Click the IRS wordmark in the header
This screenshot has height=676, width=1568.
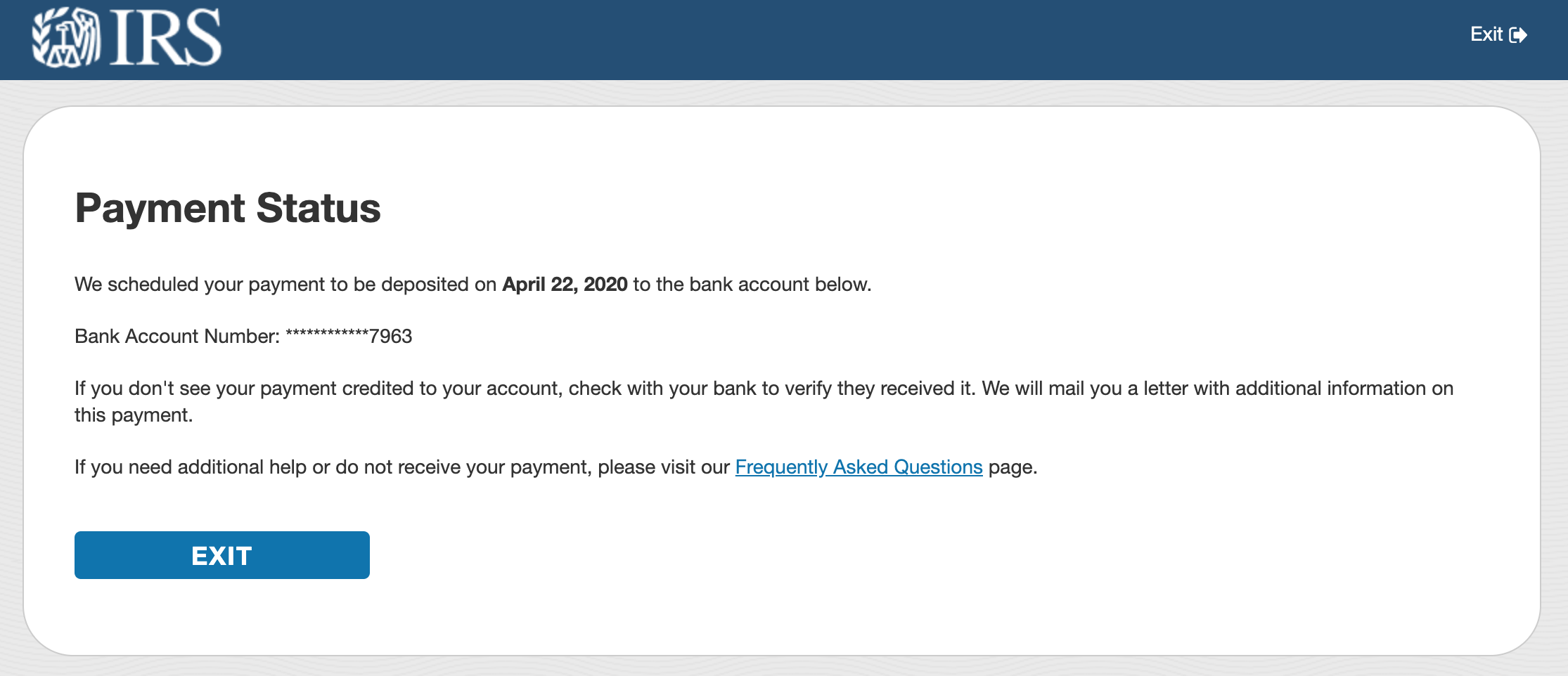[x=166, y=38]
